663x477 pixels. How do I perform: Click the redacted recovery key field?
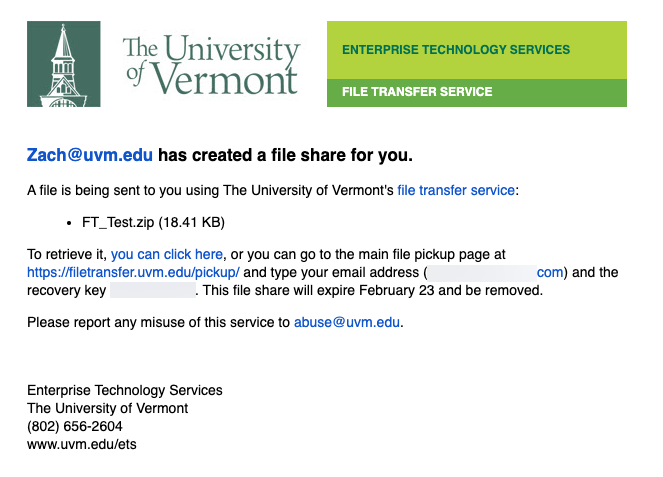coord(153,291)
